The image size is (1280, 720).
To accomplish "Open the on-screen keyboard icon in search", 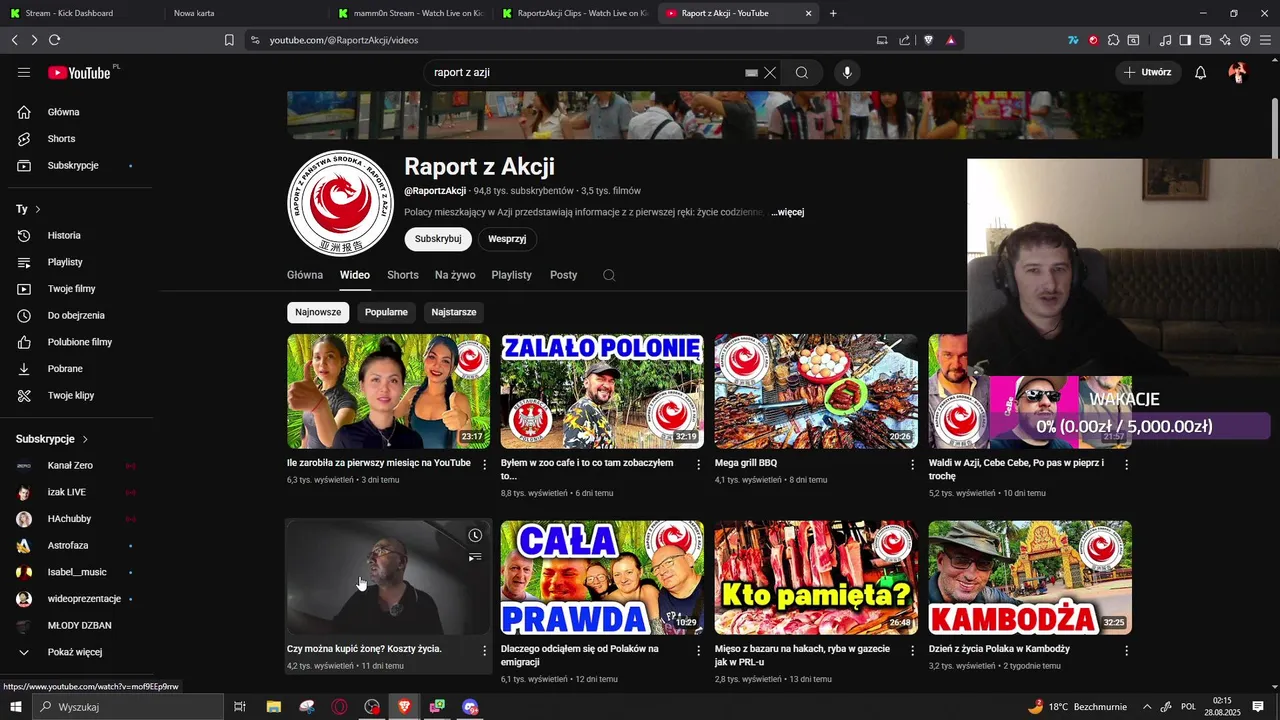I will coord(752,73).
